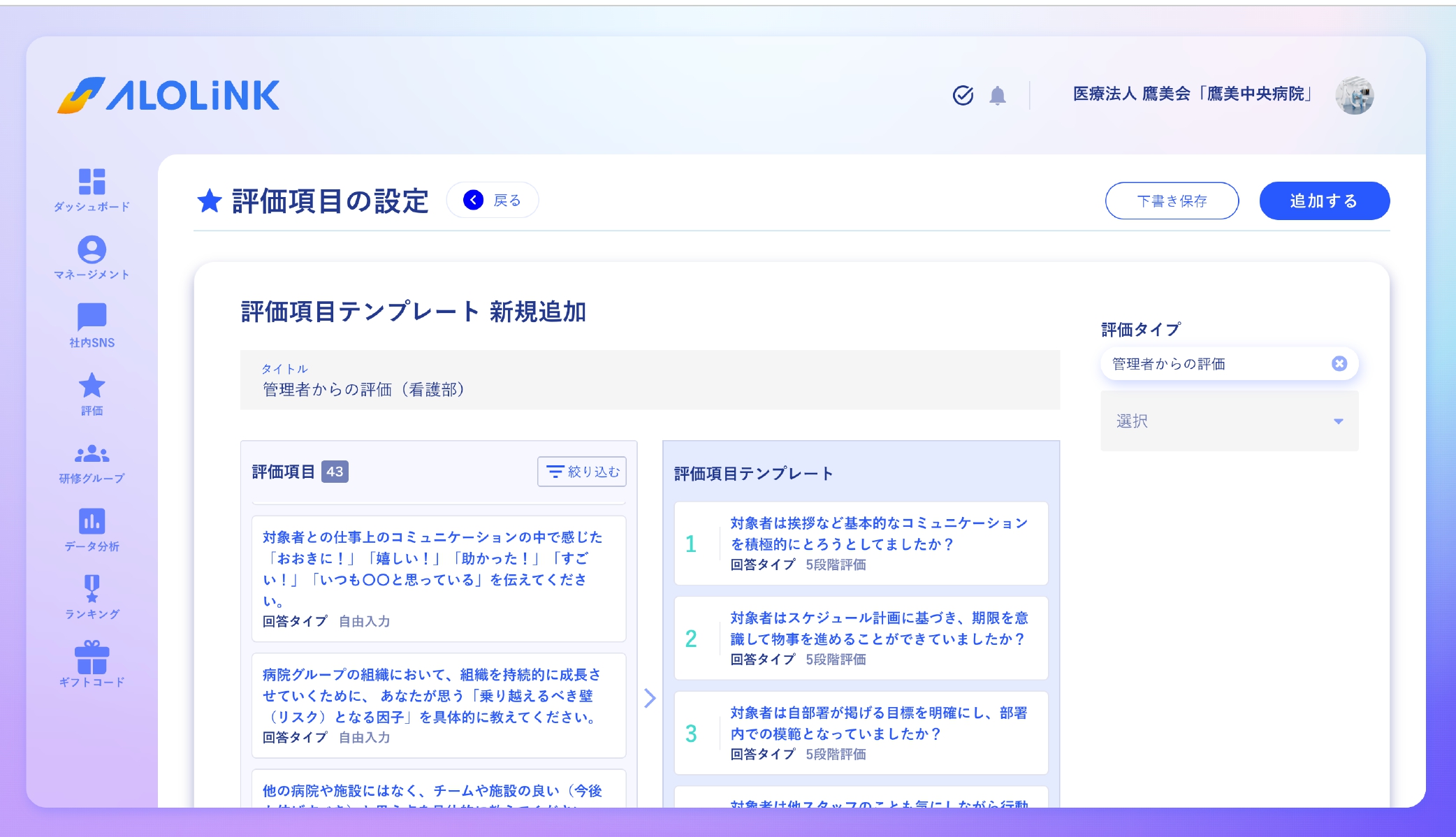The width and height of the screenshot is (1456, 837).
Task: Click the checkmark status icon in header
Action: click(x=963, y=96)
